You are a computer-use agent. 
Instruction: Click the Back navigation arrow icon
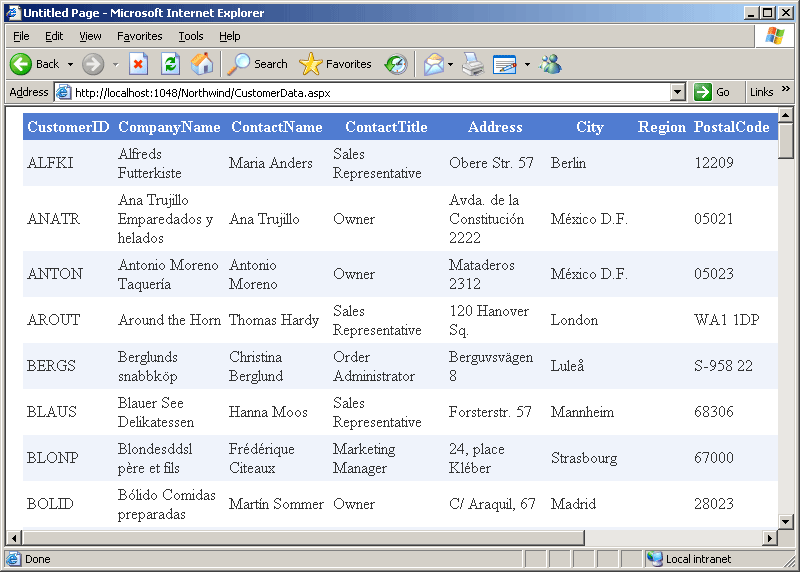(x=21, y=64)
